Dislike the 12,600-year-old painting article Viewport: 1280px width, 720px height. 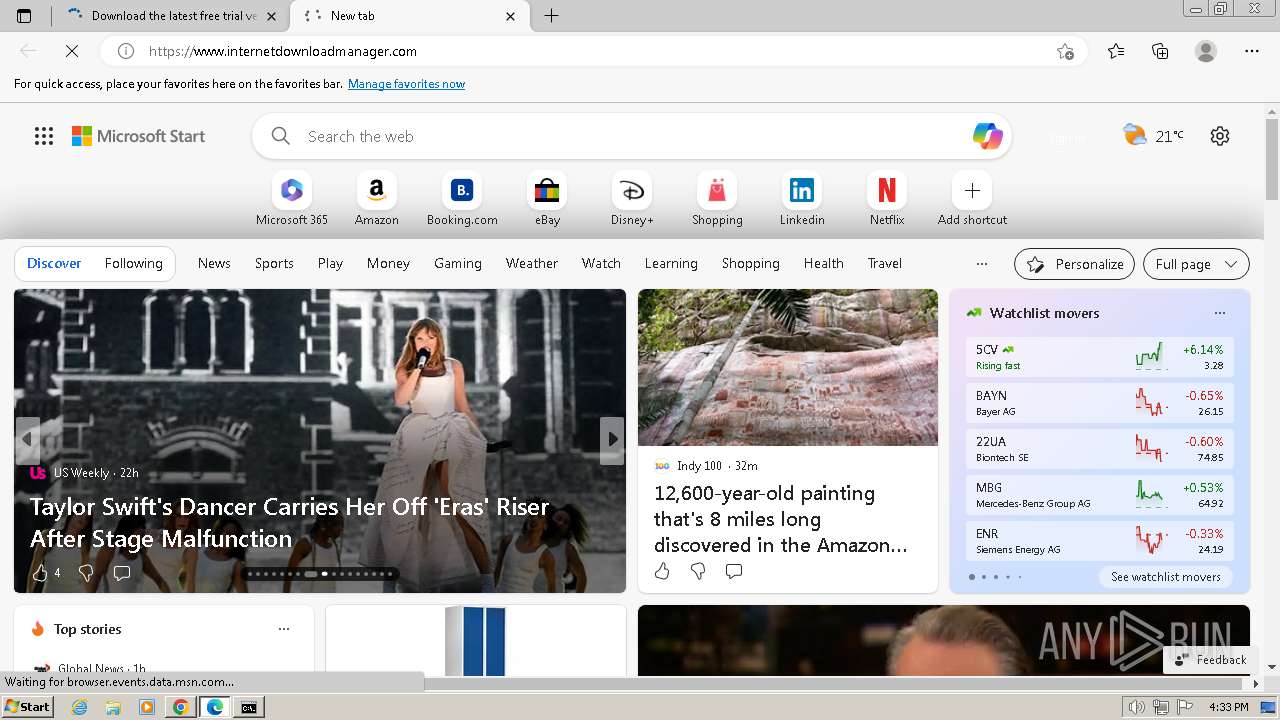point(698,571)
